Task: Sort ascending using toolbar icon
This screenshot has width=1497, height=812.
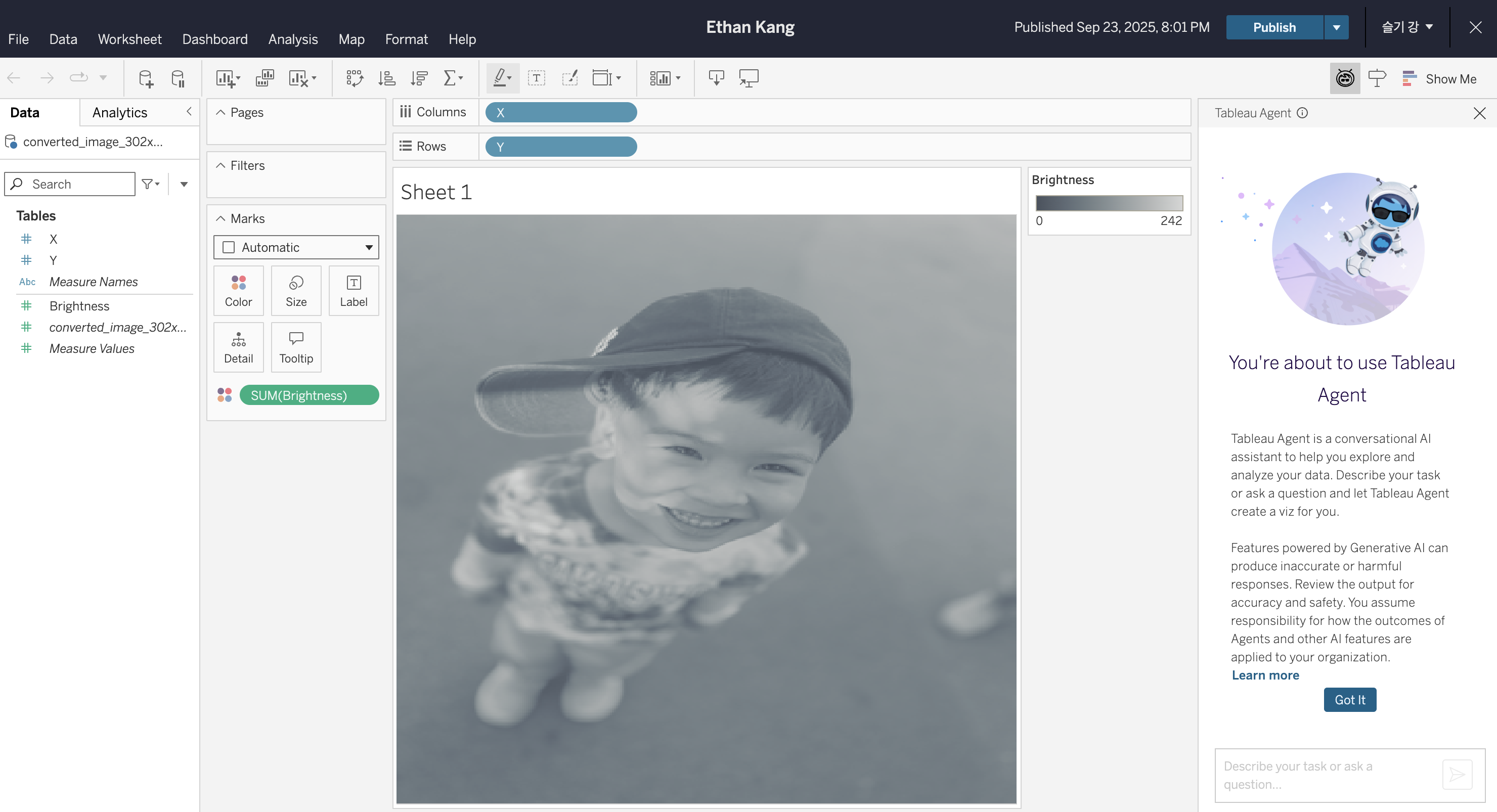Action: (386, 78)
